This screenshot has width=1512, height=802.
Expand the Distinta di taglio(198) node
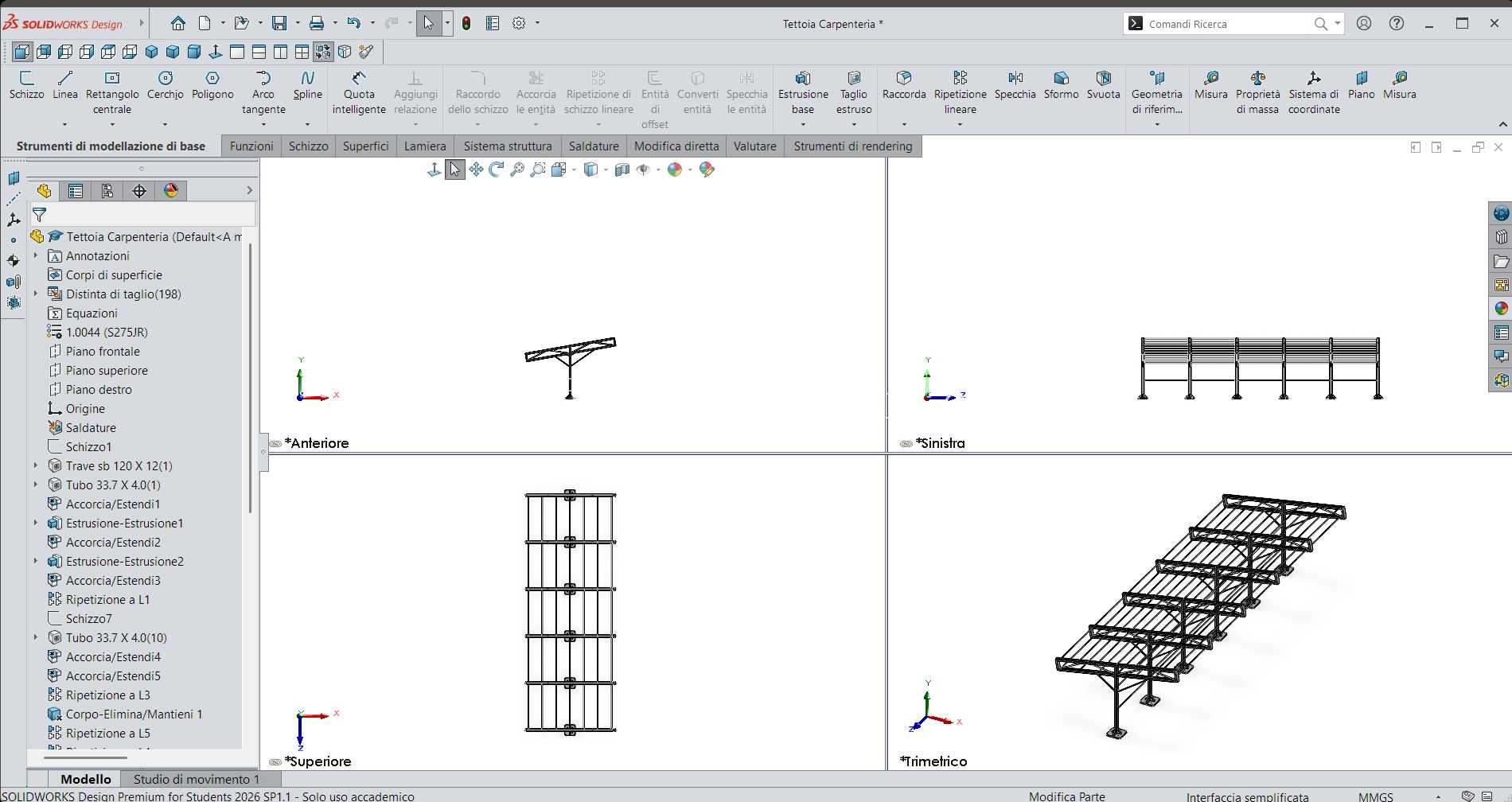click(36, 294)
